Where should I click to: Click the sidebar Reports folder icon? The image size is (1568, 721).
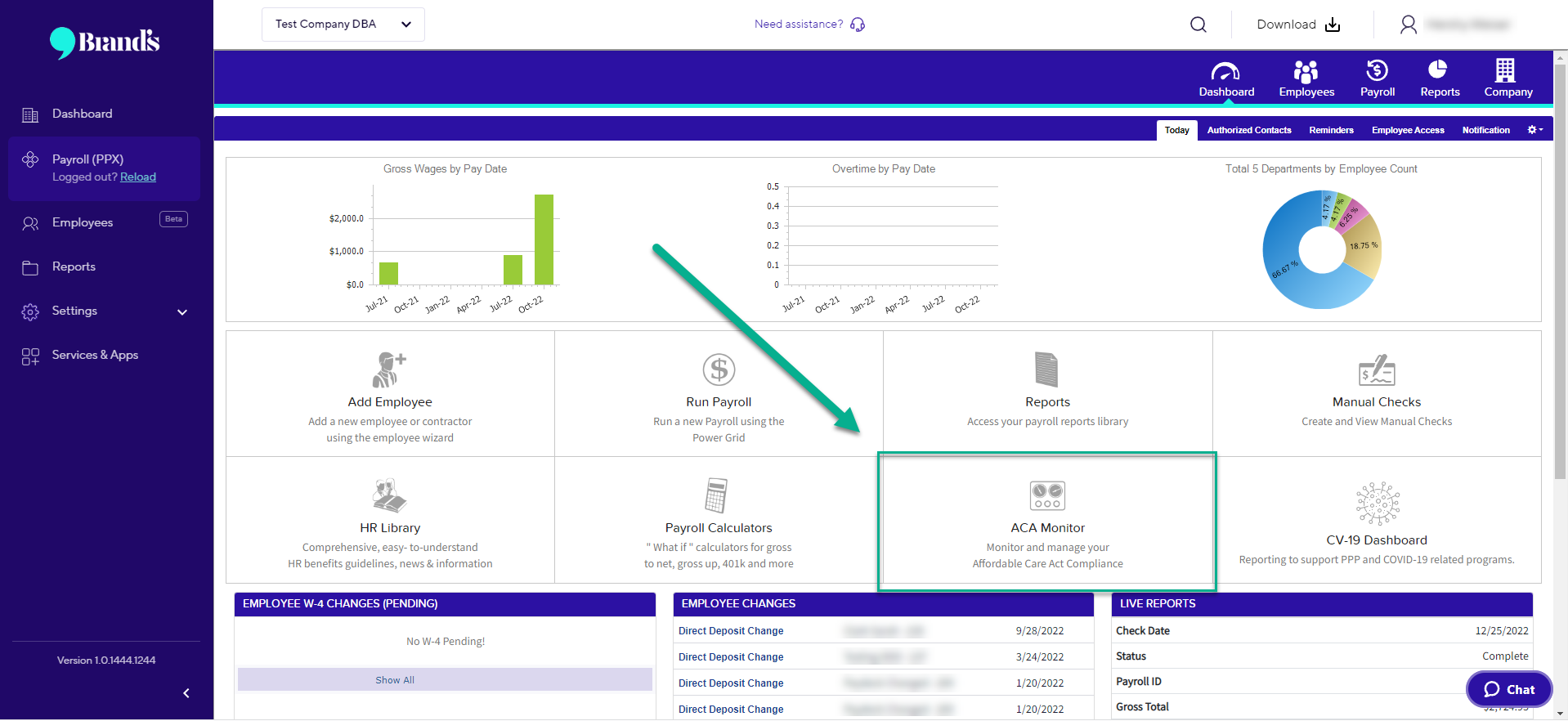coord(30,267)
